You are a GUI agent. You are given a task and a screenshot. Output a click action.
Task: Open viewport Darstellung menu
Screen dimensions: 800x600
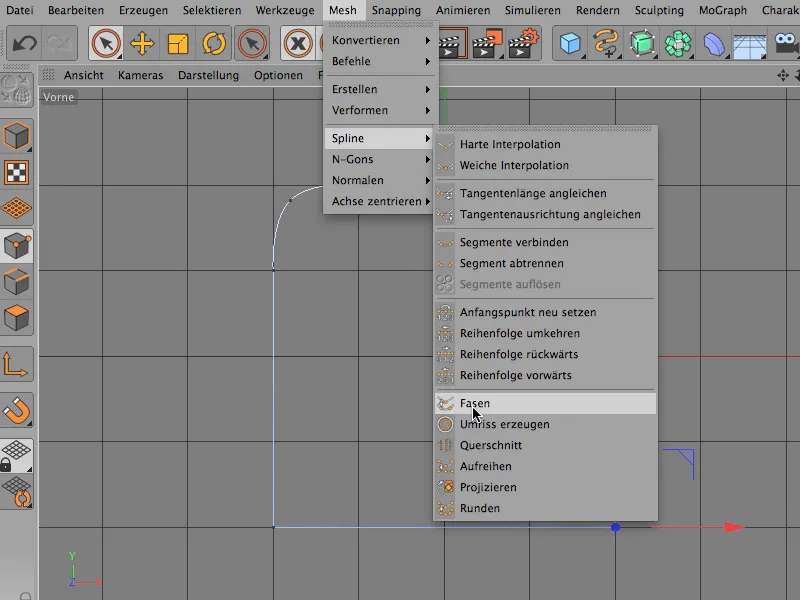tap(208, 76)
